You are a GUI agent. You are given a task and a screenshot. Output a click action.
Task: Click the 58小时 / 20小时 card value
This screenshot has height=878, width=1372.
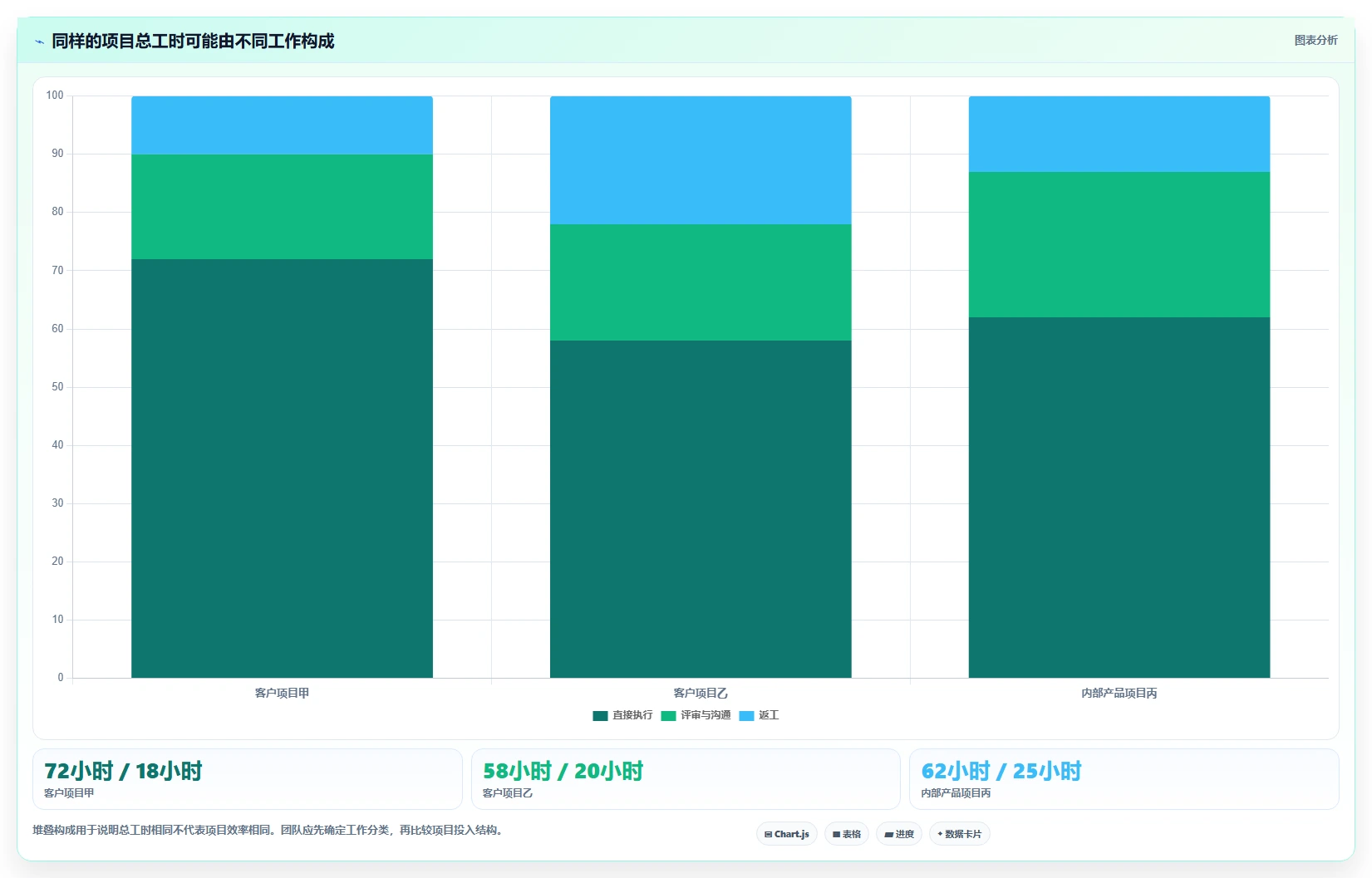click(563, 771)
